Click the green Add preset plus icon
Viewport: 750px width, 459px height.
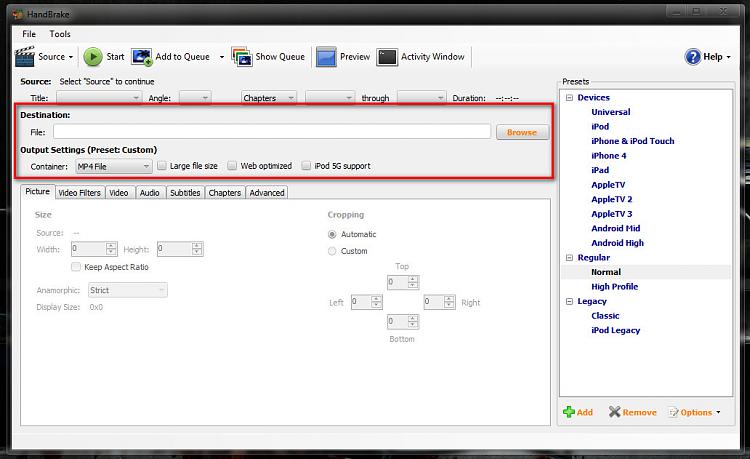pyautogui.click(x=569, y=412)
